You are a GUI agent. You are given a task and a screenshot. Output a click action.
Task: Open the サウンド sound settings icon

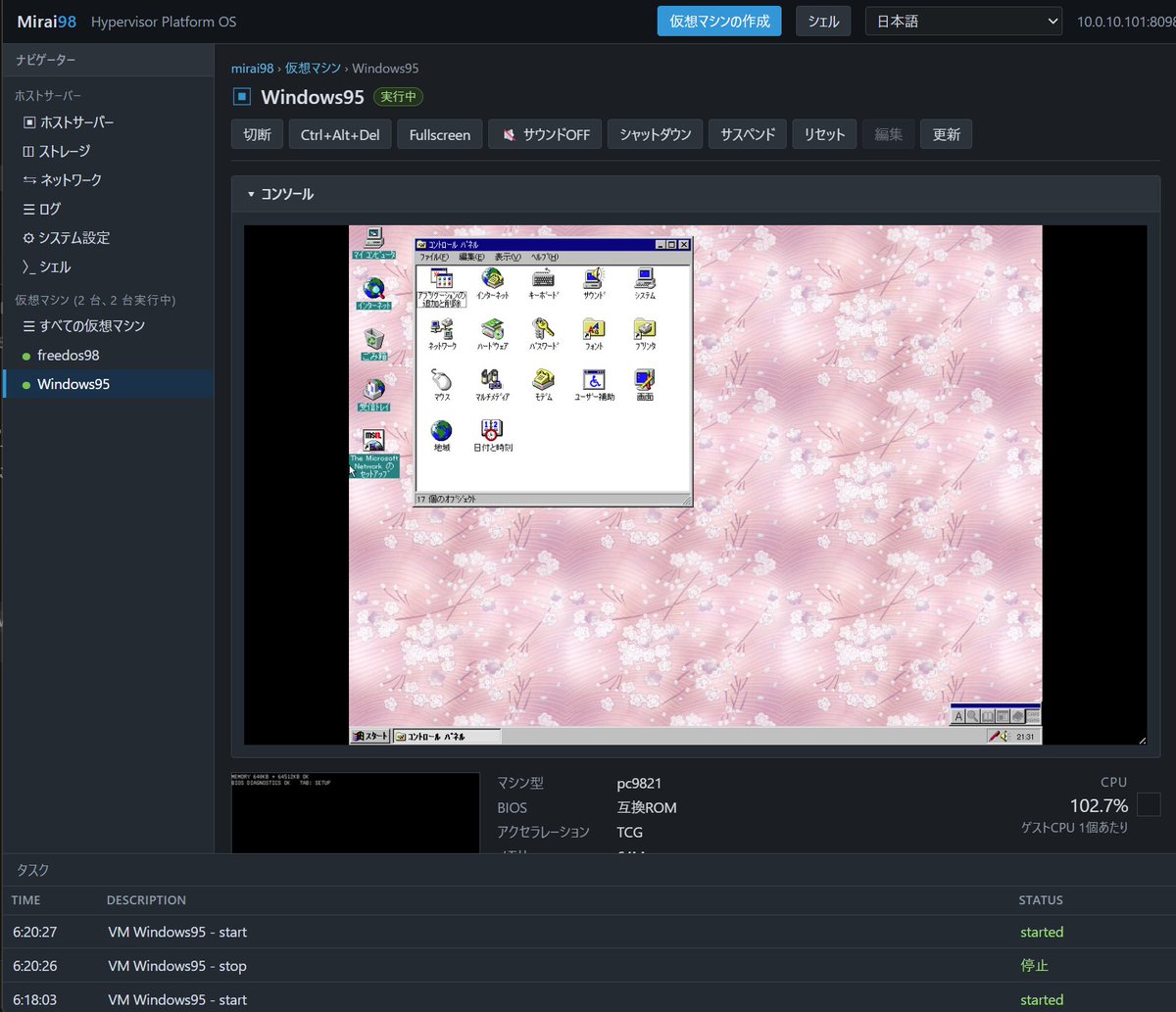pyautogui.click(x=594, y=284)
